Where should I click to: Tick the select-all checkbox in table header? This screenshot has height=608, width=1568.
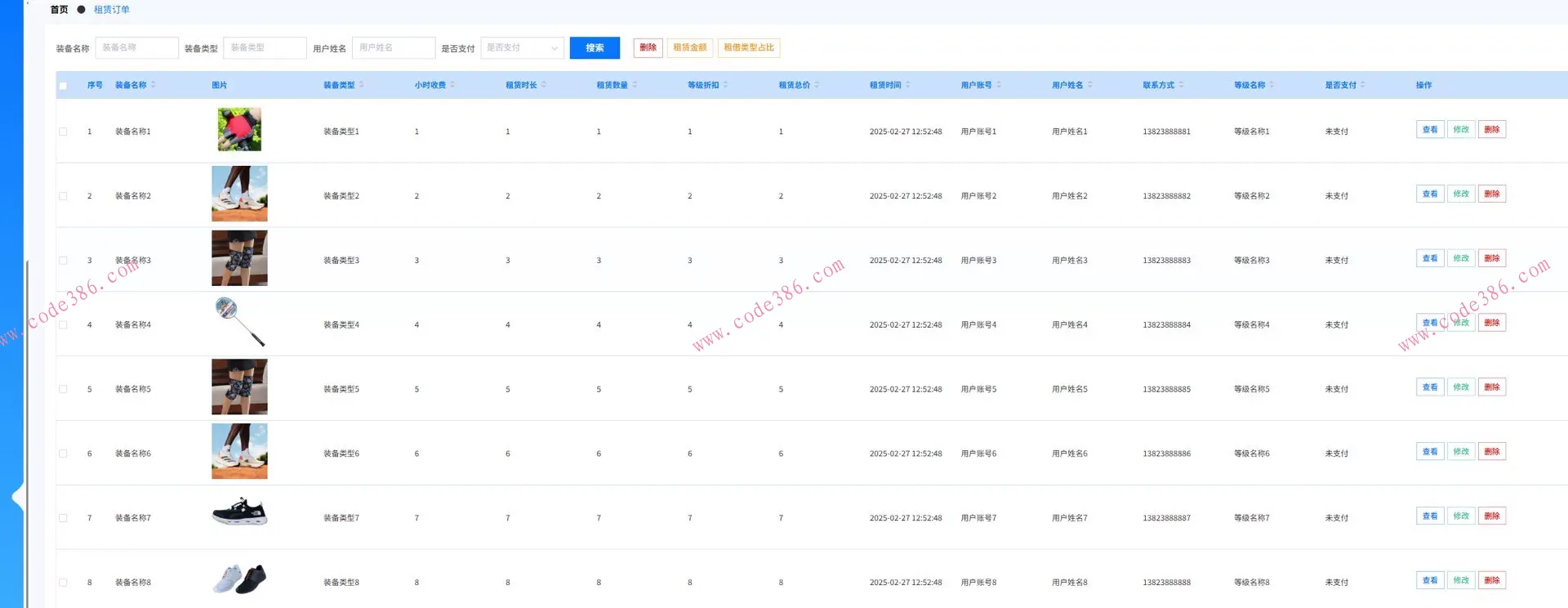point(63,86)
